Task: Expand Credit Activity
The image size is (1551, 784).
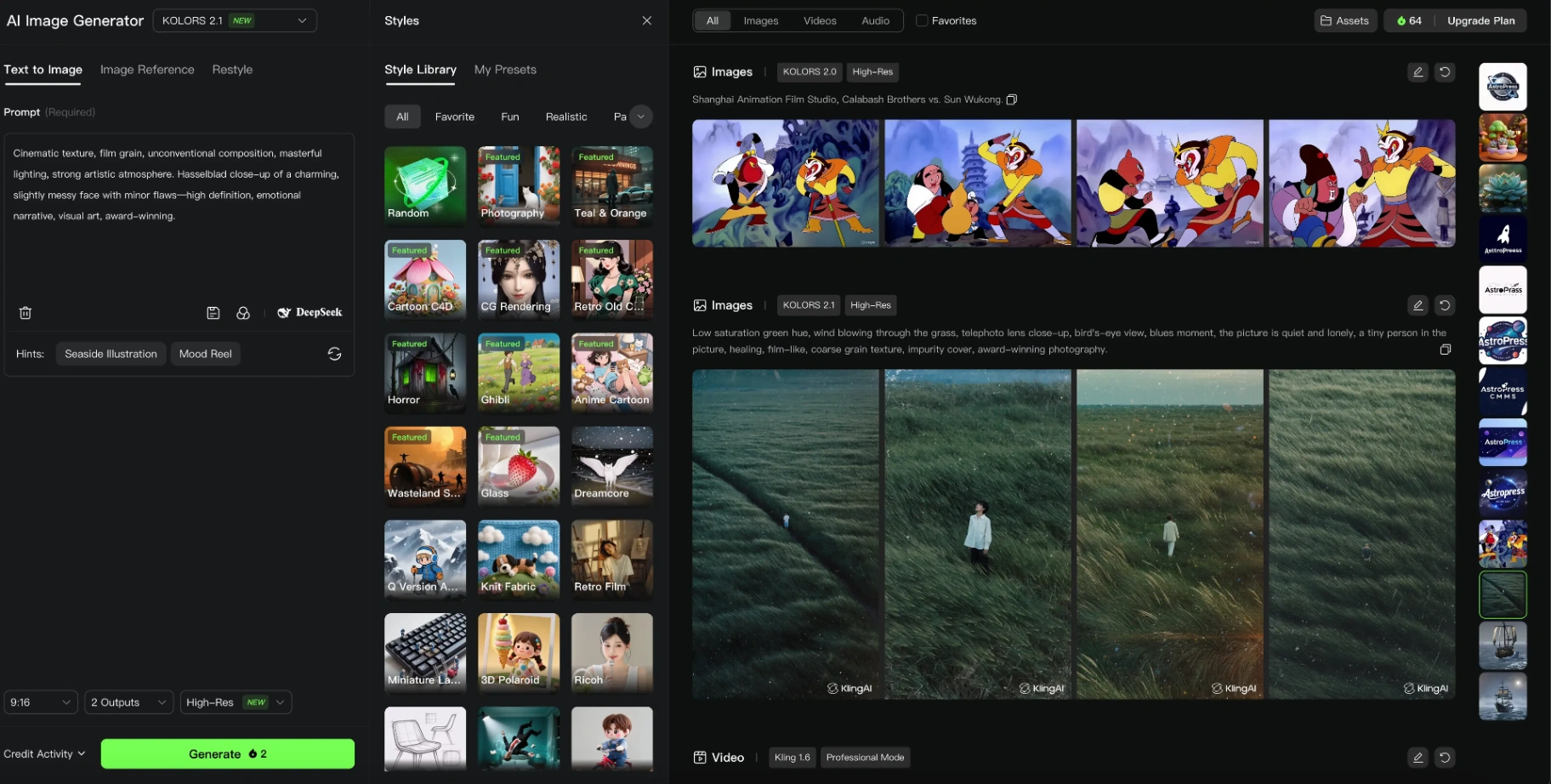Action: (44, 754)
